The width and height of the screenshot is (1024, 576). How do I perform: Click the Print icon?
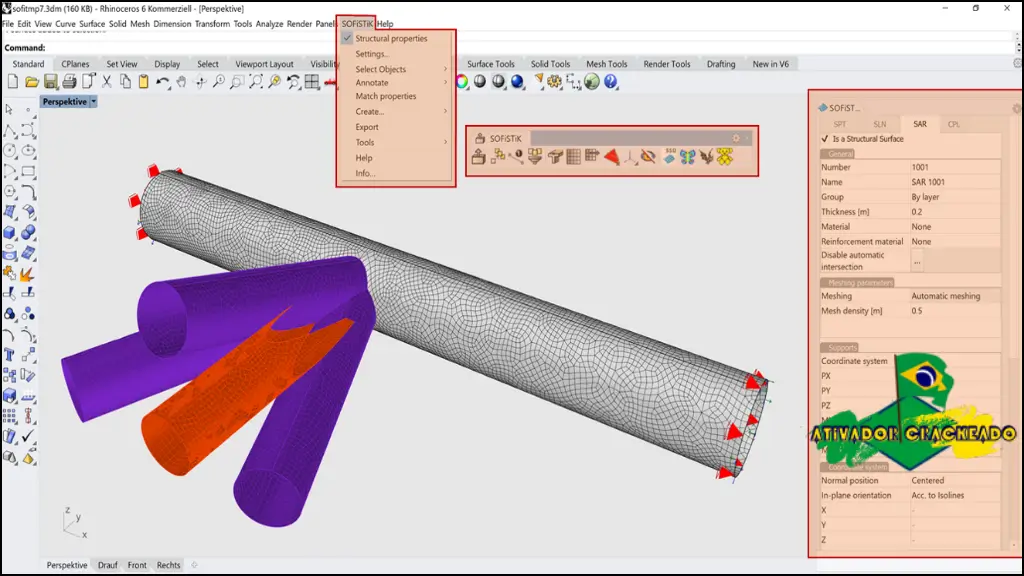[69, 82]
